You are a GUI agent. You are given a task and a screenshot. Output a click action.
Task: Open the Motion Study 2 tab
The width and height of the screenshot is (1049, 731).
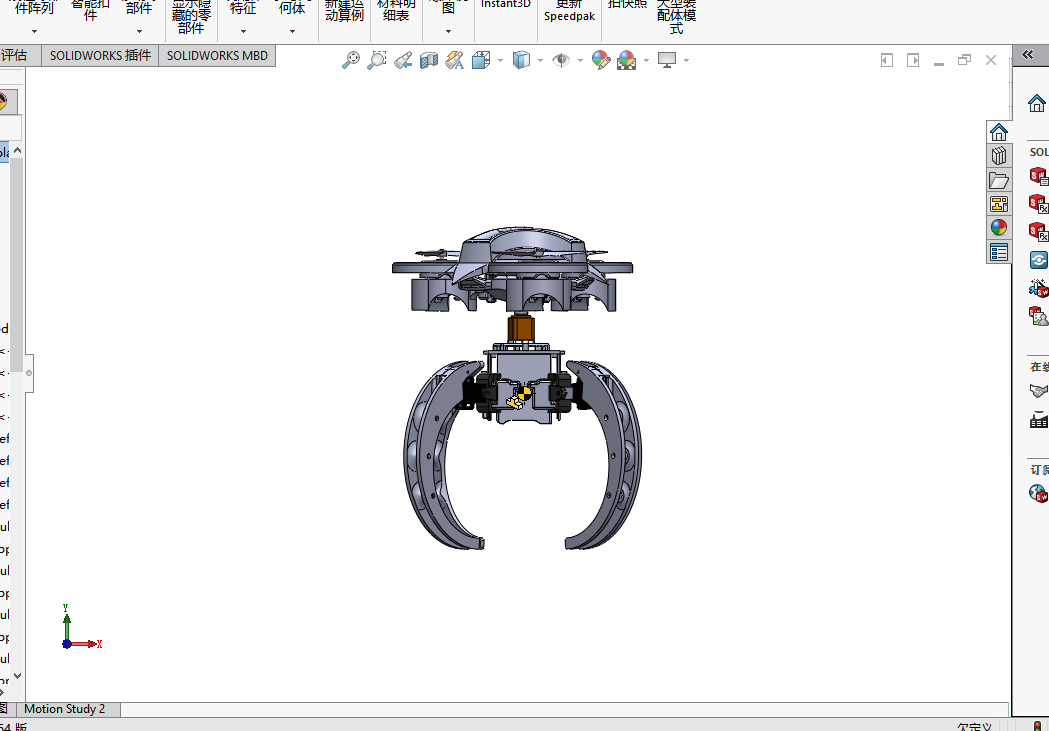[x=65, y=709]
